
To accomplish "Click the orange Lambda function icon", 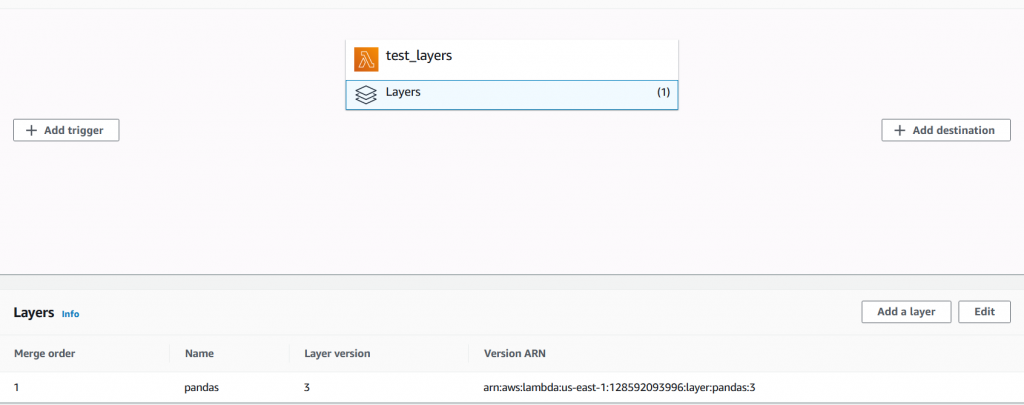I will click(366, 58).
